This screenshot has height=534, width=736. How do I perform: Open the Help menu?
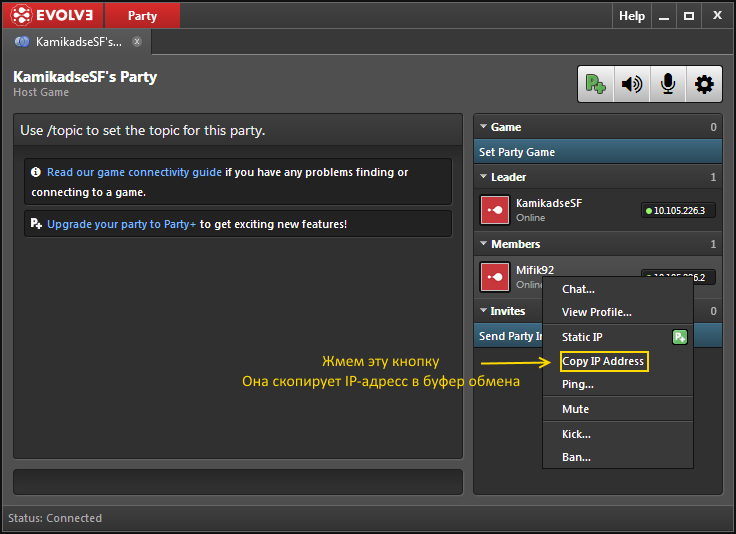632,16
